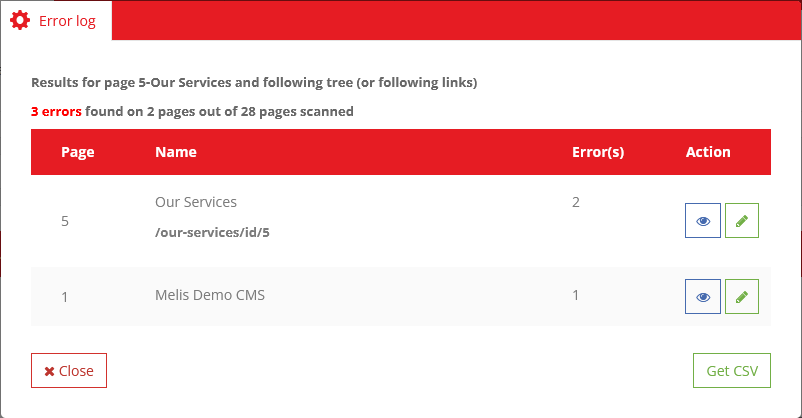Click the Action column header
The width and height of the screenshot is (802, 418).
(x=708, y=152)
